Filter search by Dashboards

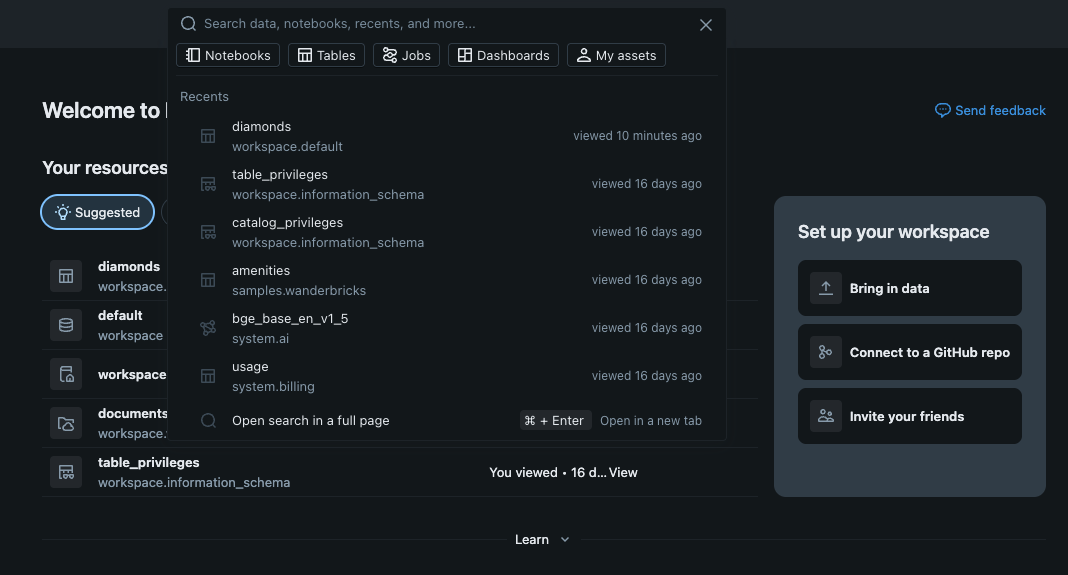503,55
